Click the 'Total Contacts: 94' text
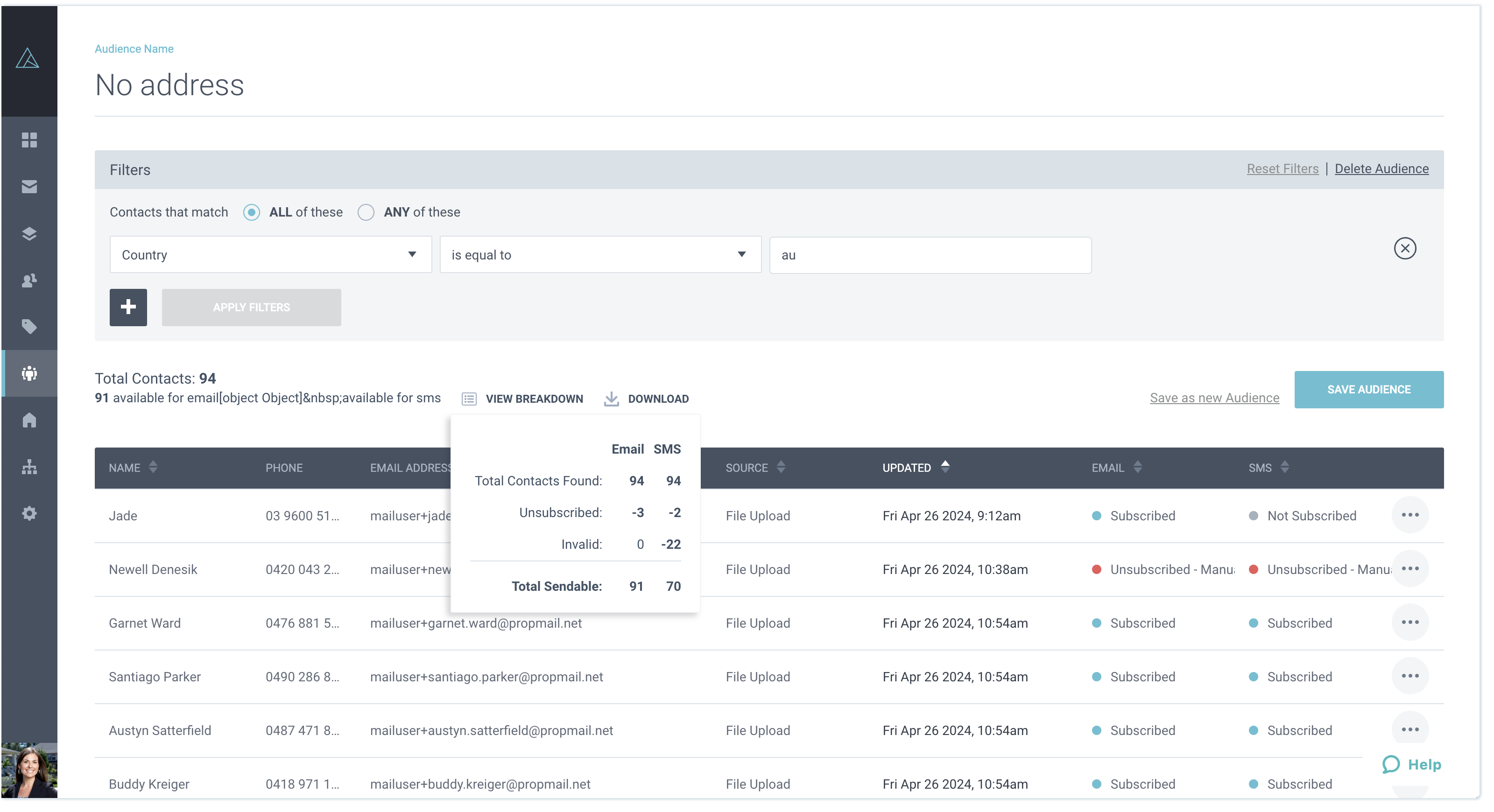This screenshot has height=812, width=1494. 155,378
